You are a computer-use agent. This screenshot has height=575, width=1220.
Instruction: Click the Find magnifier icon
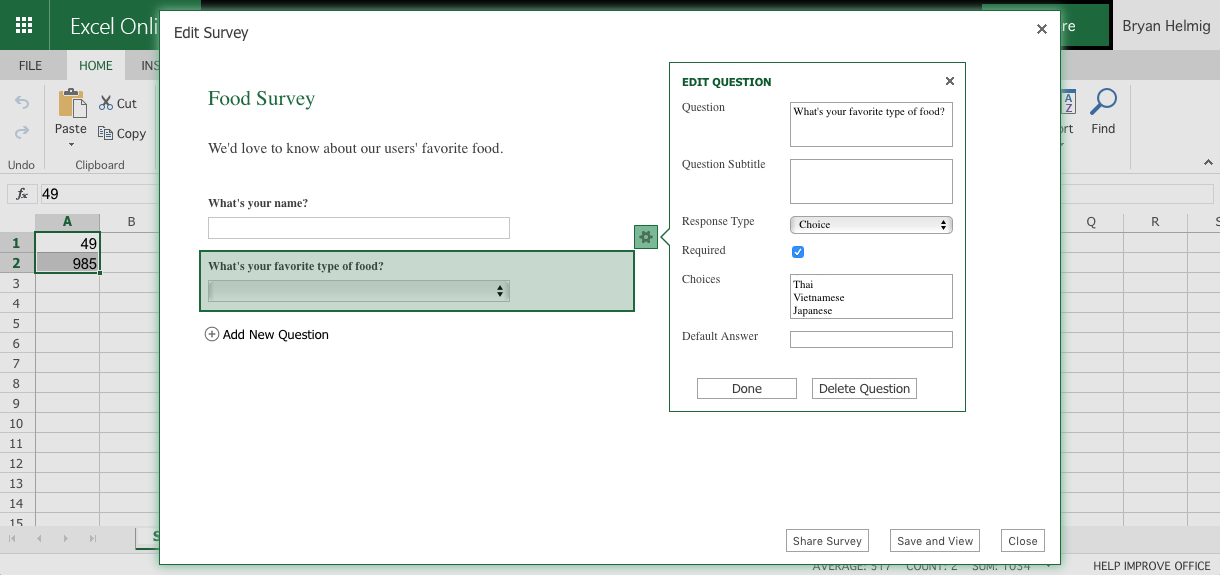tap(1103, 102)
